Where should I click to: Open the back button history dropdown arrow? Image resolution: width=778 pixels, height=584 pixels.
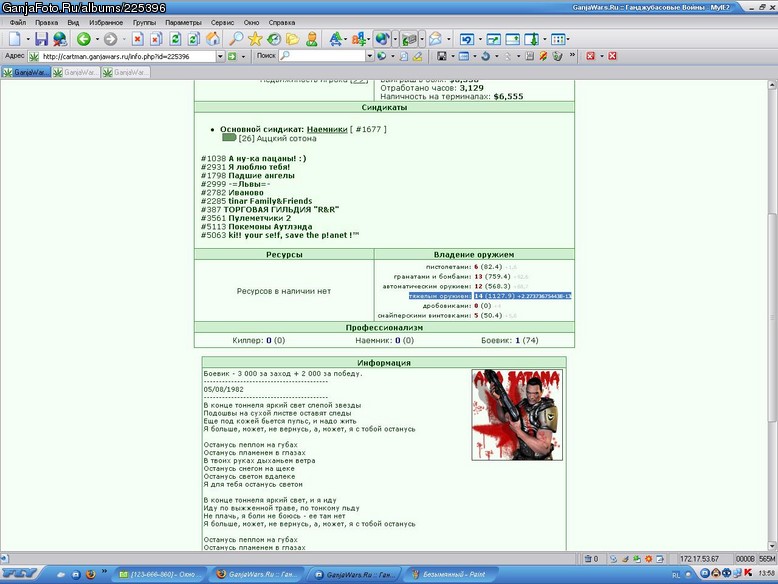click(97, 39)
